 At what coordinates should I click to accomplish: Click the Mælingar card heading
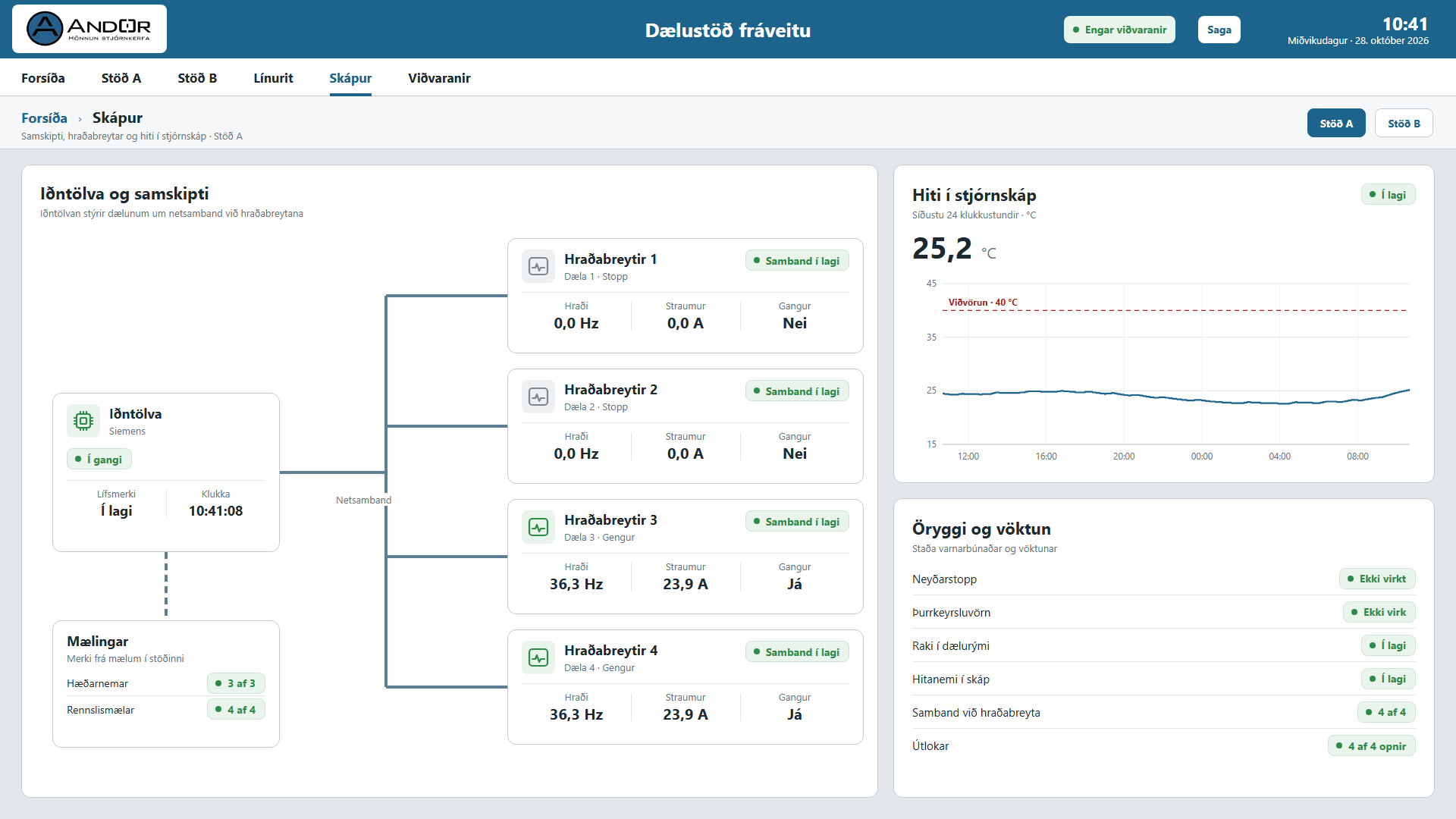[x=98, y=642]
